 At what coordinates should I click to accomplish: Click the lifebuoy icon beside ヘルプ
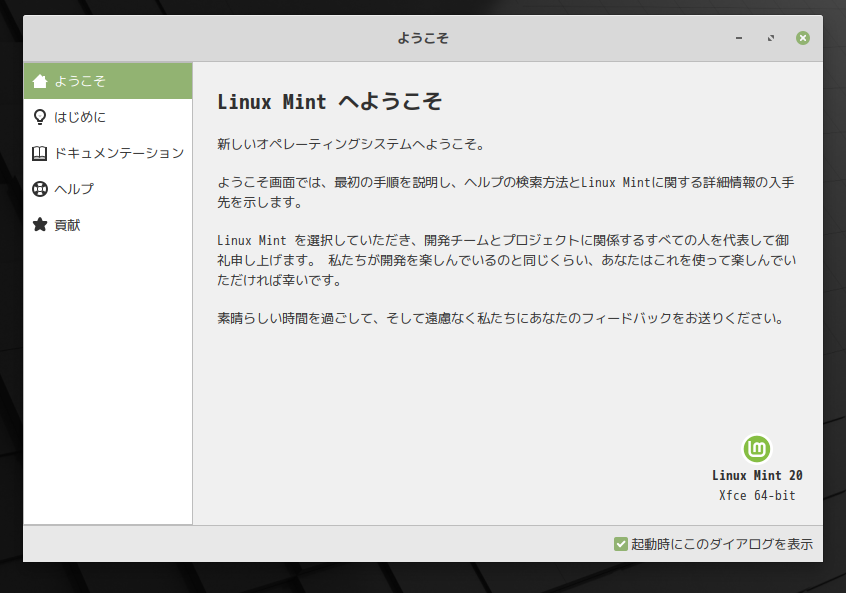click(x=40, y=189)
